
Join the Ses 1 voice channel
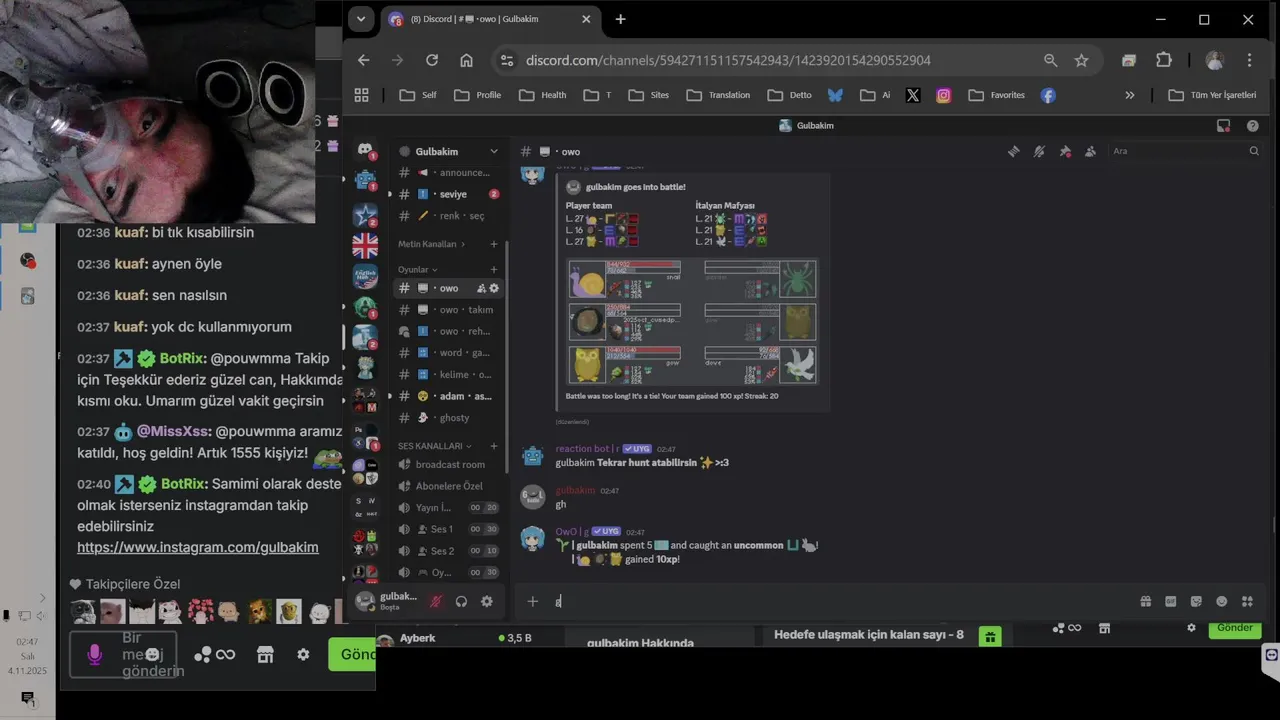point(447,529)
